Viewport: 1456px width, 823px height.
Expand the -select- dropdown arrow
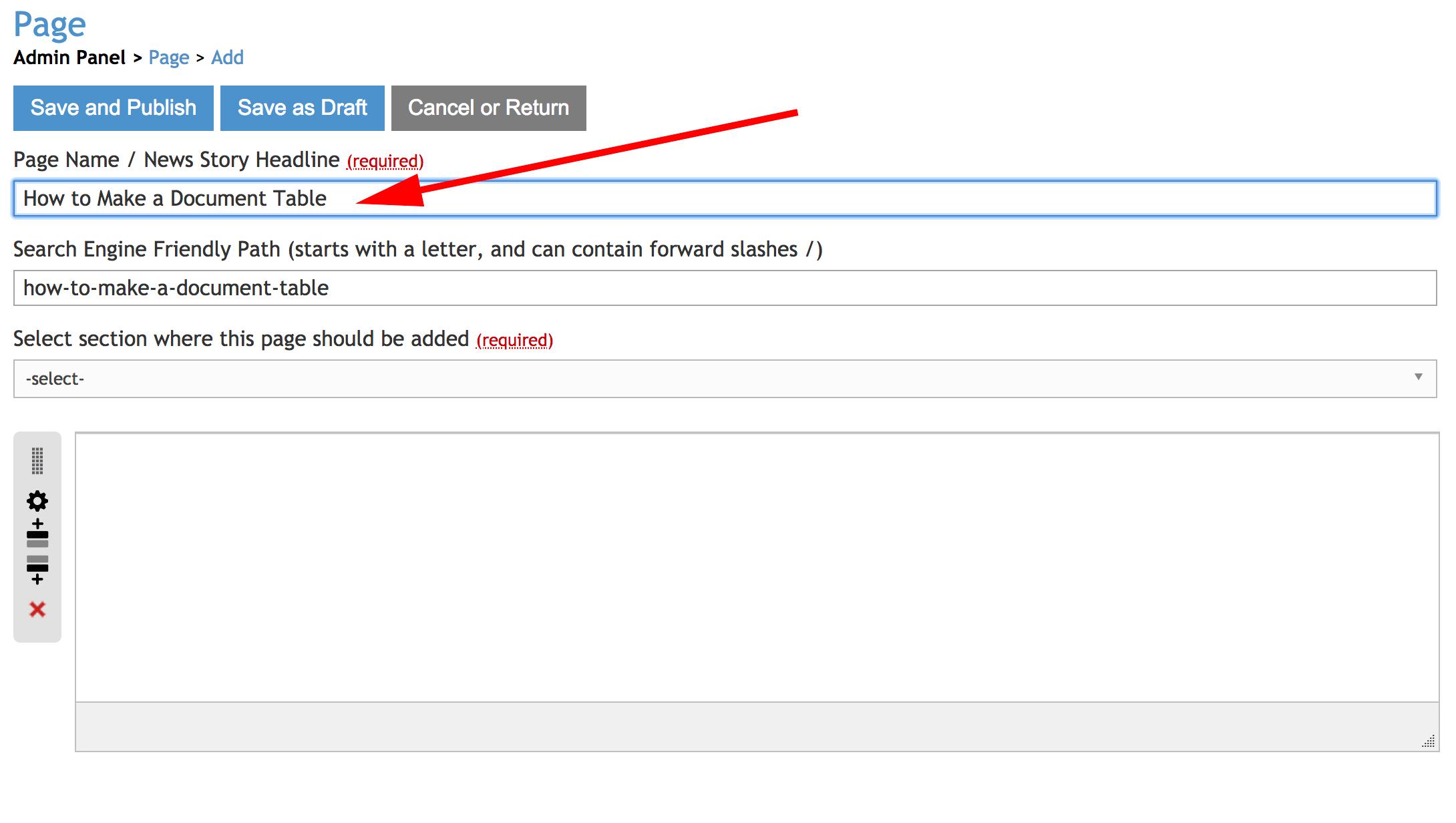point(1420,379)
